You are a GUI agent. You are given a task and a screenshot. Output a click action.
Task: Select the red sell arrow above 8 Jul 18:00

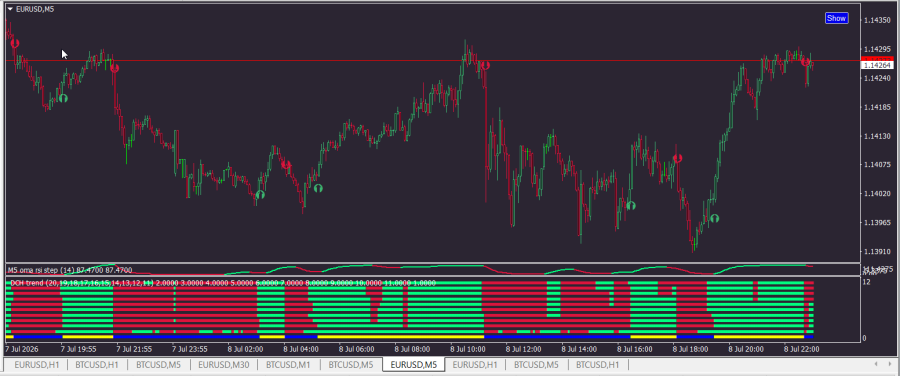tap(677, 158)
